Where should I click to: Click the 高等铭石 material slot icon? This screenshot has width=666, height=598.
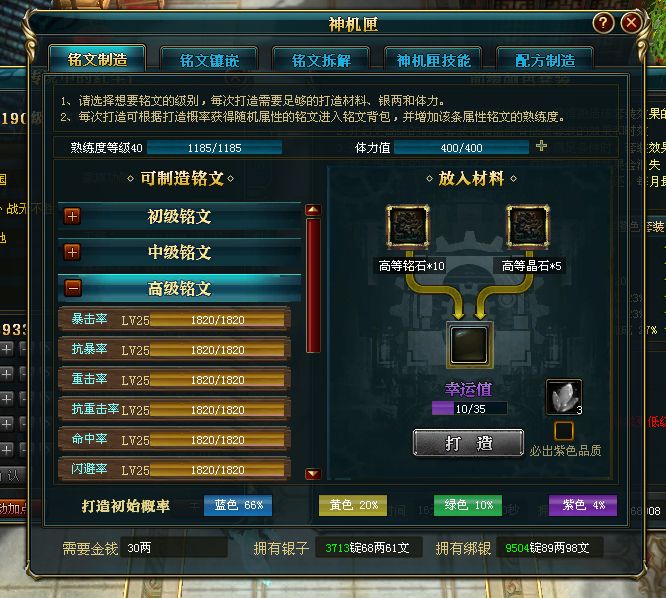coord(407,226)
